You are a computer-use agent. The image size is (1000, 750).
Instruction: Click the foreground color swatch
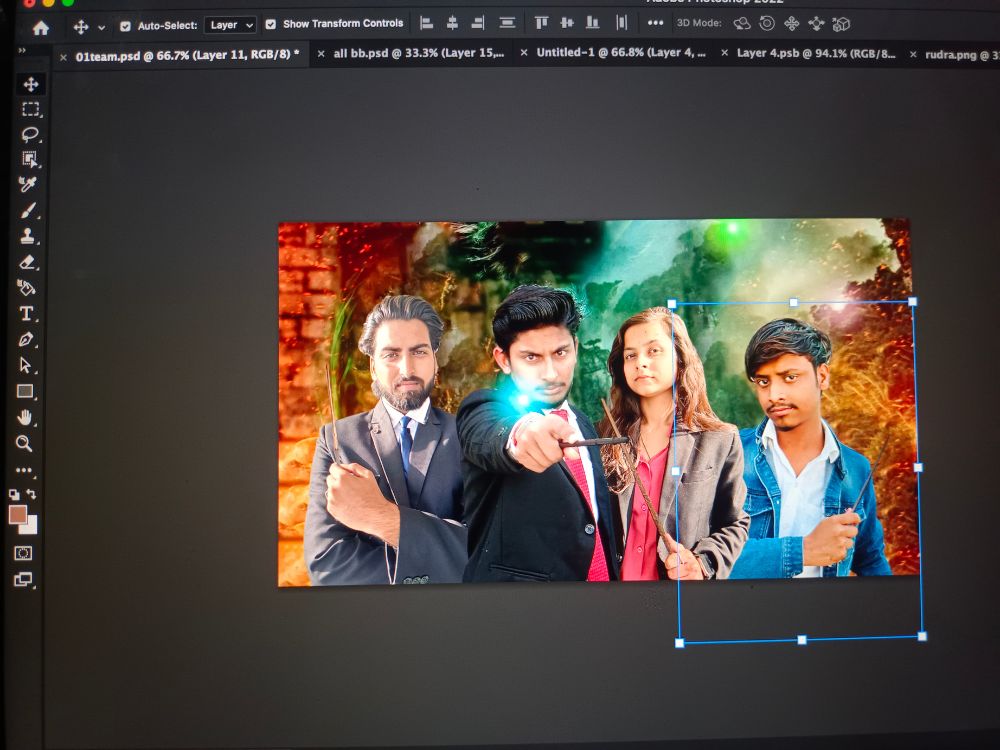pyautogui.click(x=17, y=514)
